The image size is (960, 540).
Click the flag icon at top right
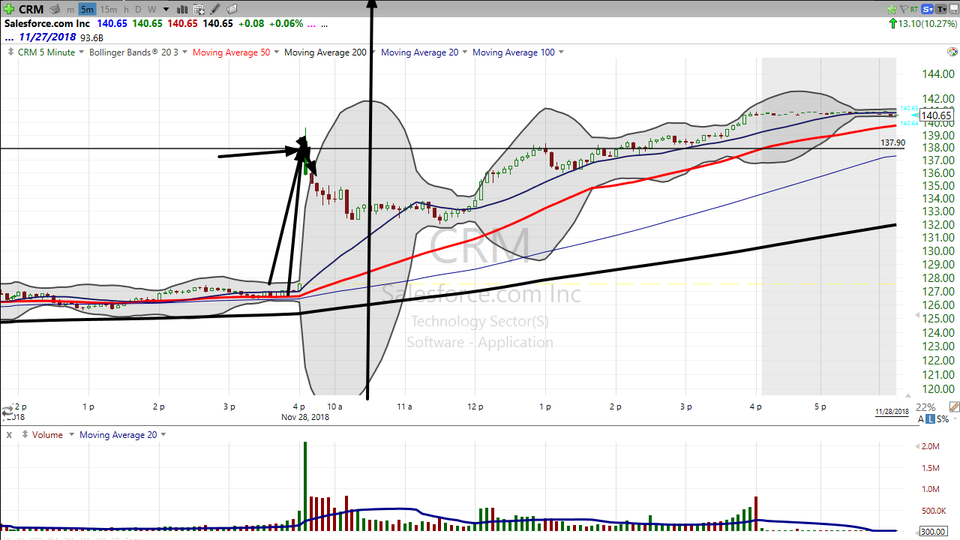pos(904,9)
